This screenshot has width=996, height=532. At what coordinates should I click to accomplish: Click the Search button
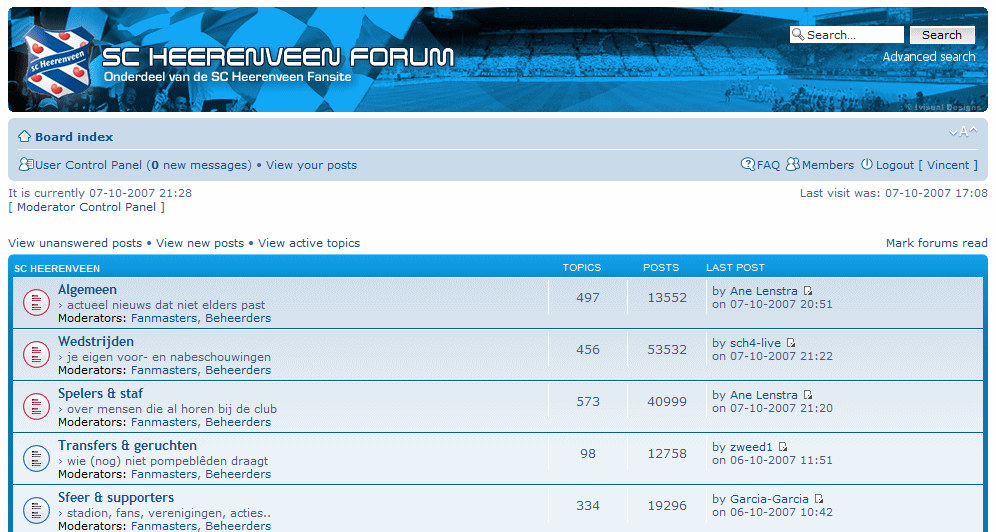pyautogui.click(x=942, y=35)
